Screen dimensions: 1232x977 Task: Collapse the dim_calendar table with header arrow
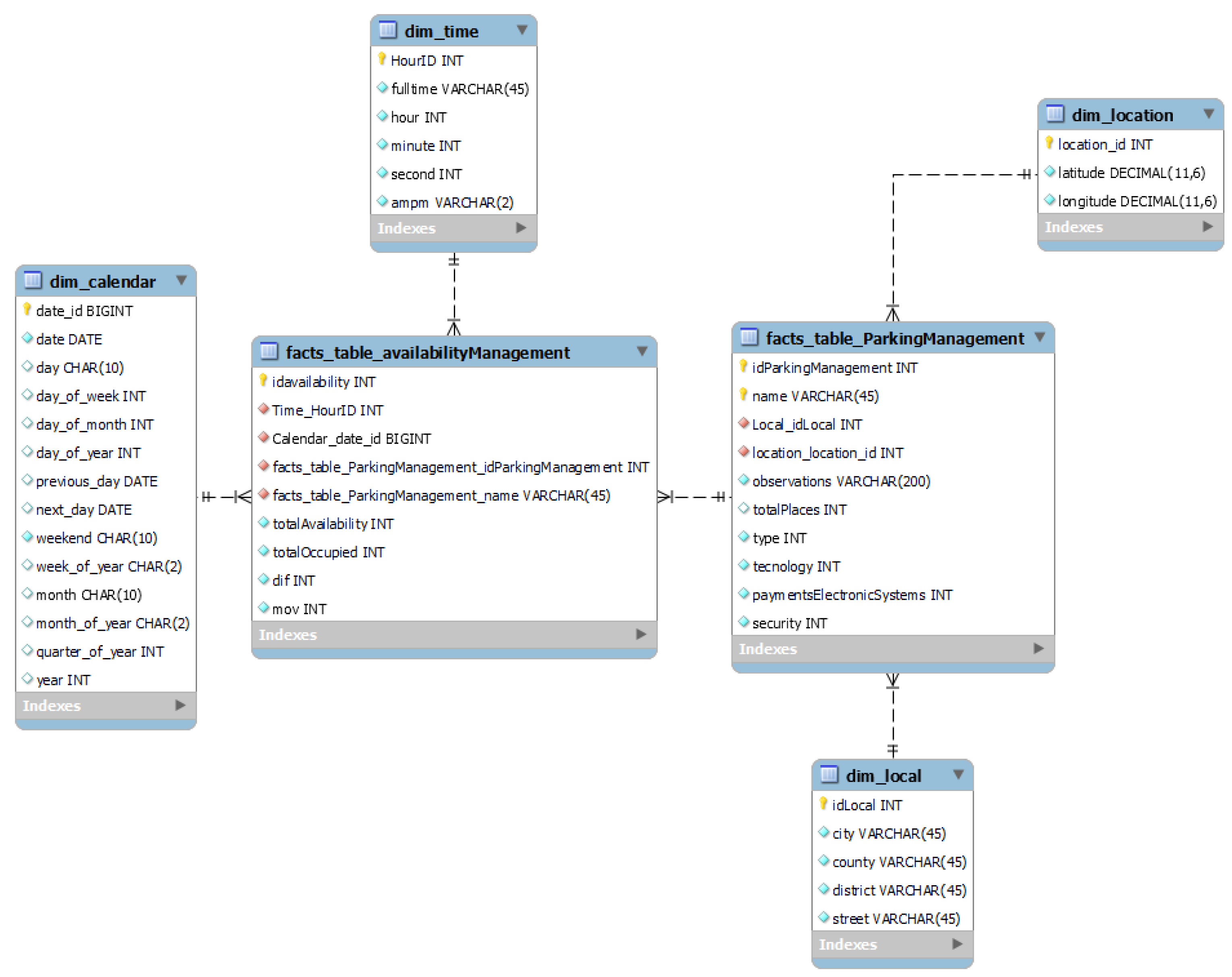pyautogui.click(x=181, y=280)
